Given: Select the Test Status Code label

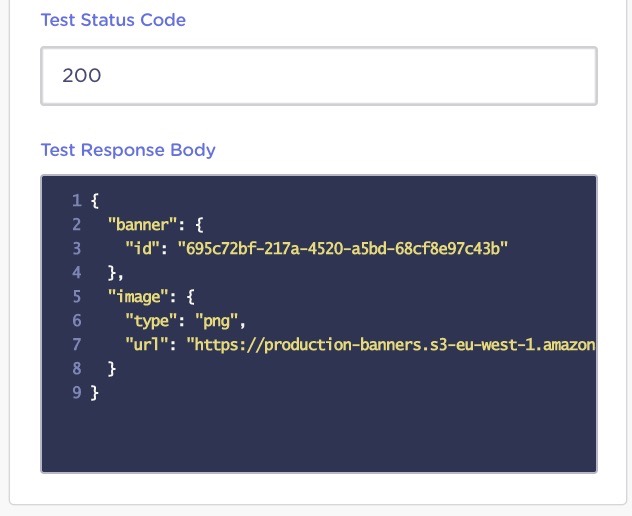Looking at the screenshot, I should [x=113, y=20].
